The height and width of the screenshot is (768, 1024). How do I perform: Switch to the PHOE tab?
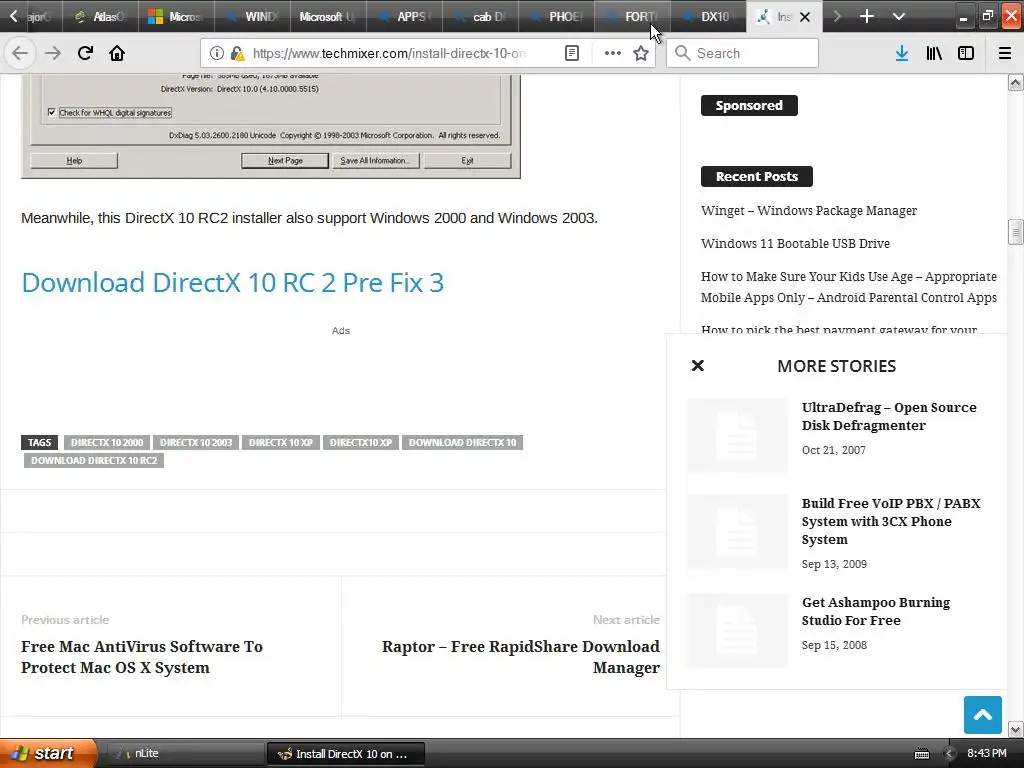556,16
